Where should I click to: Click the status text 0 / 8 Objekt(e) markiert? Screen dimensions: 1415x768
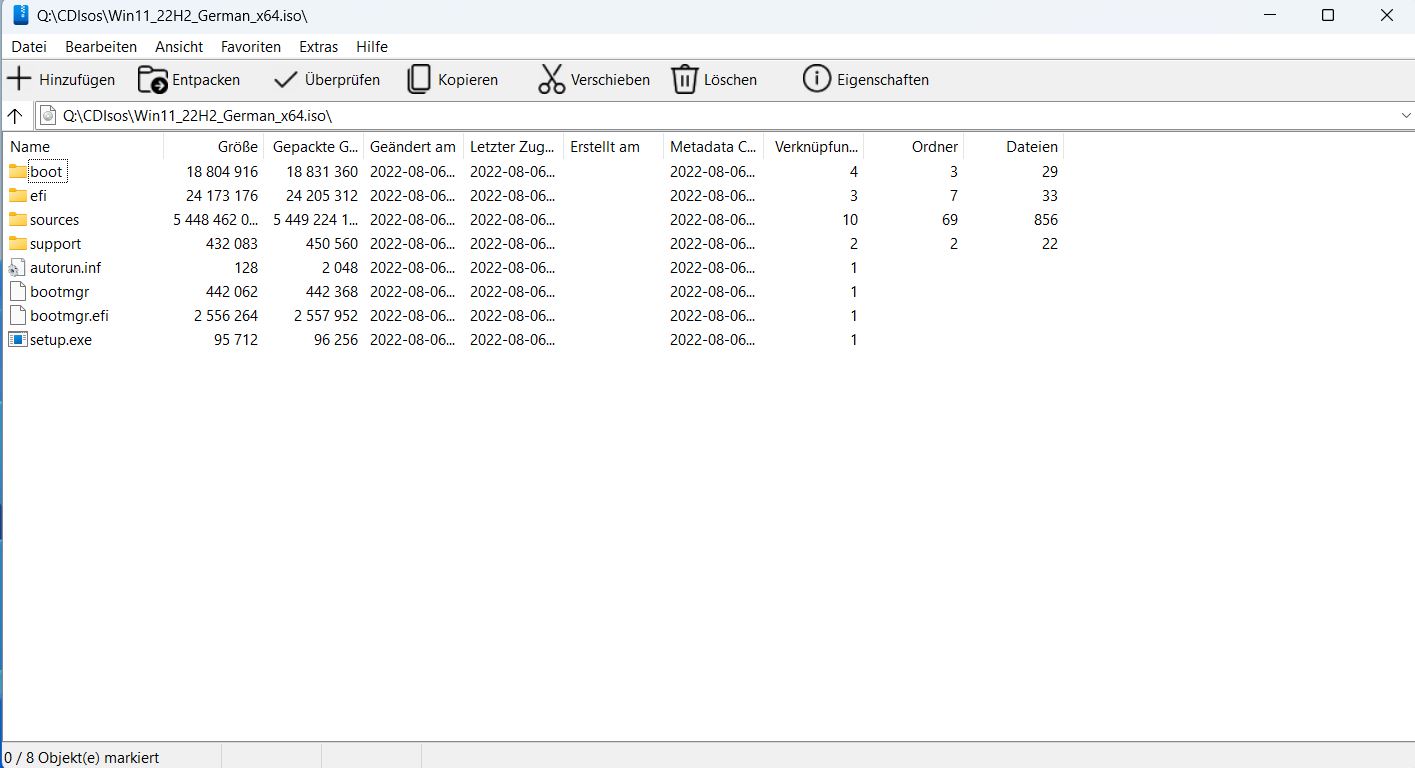point(82,758)
